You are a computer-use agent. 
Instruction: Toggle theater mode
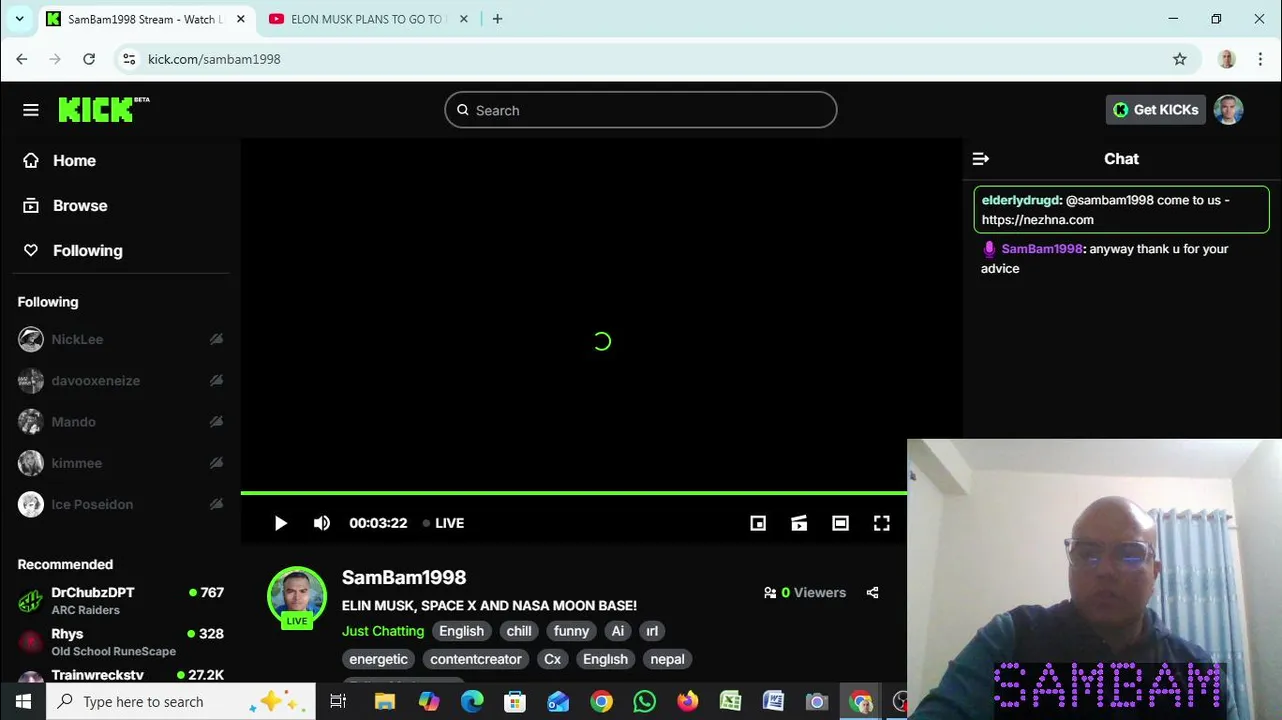(x=840, y=523)
